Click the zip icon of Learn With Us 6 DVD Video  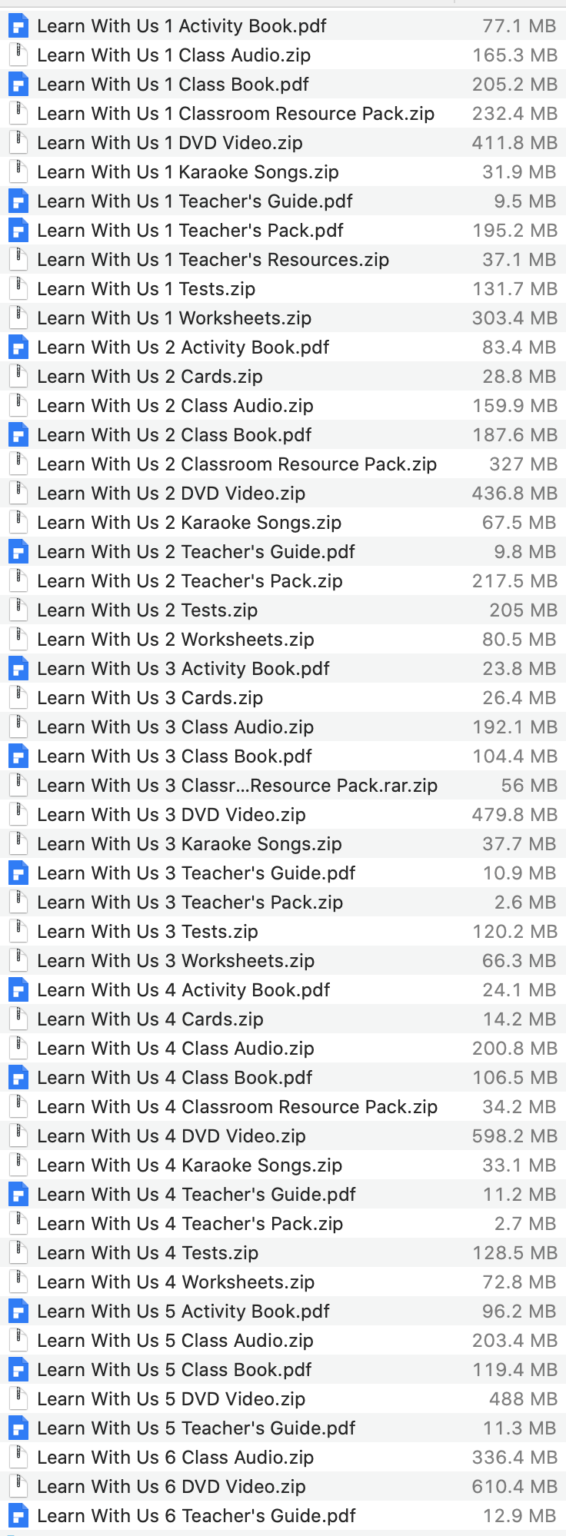(x=17, y=1486)
